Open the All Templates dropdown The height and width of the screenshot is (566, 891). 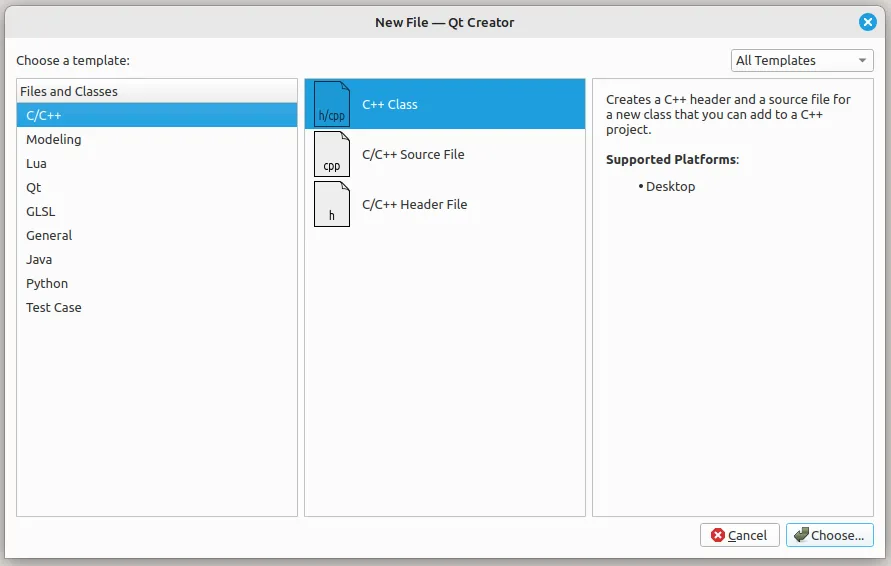802,60
